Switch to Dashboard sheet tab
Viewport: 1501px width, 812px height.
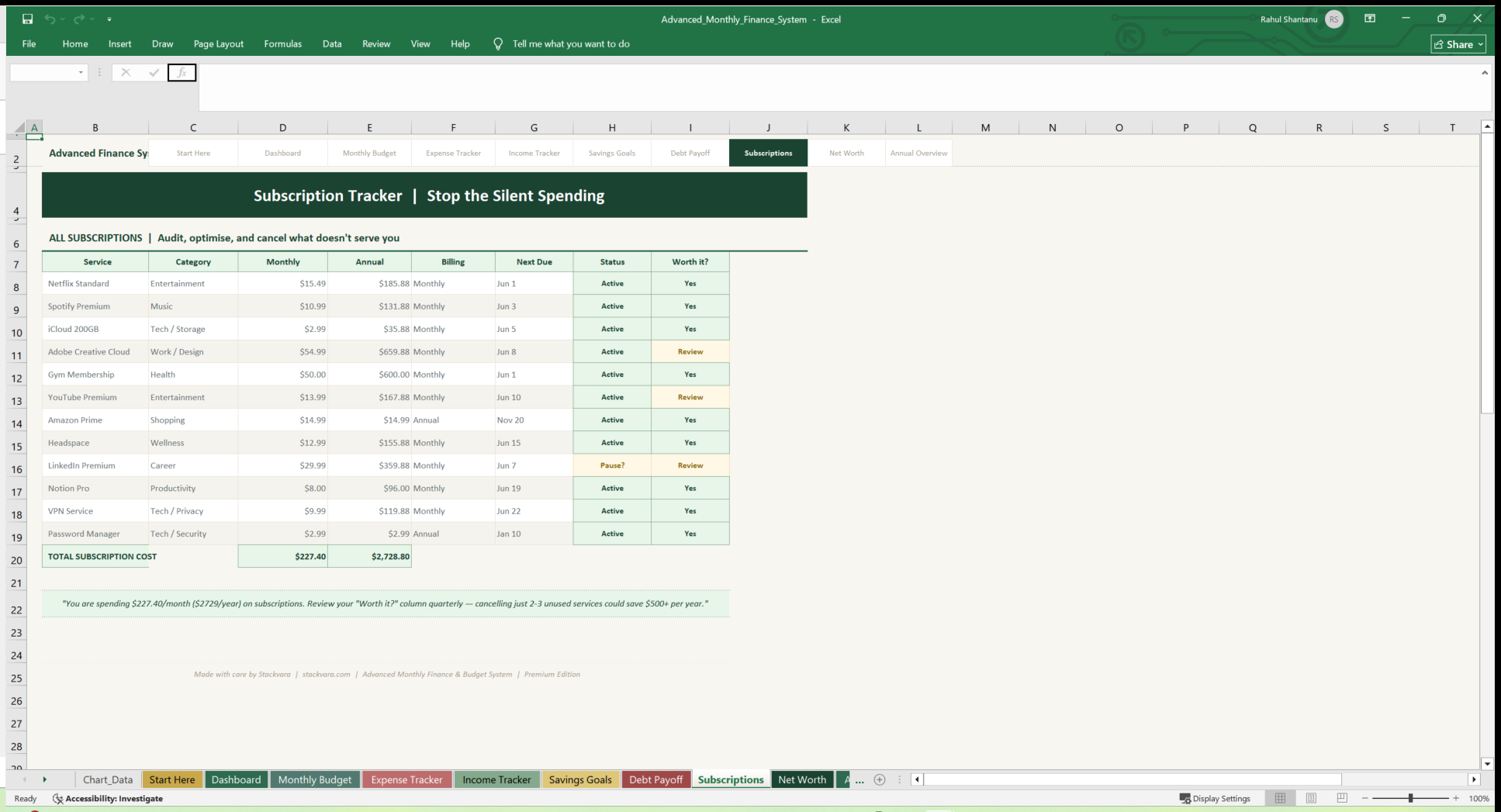pyautogui.click(x=236, y=779)
